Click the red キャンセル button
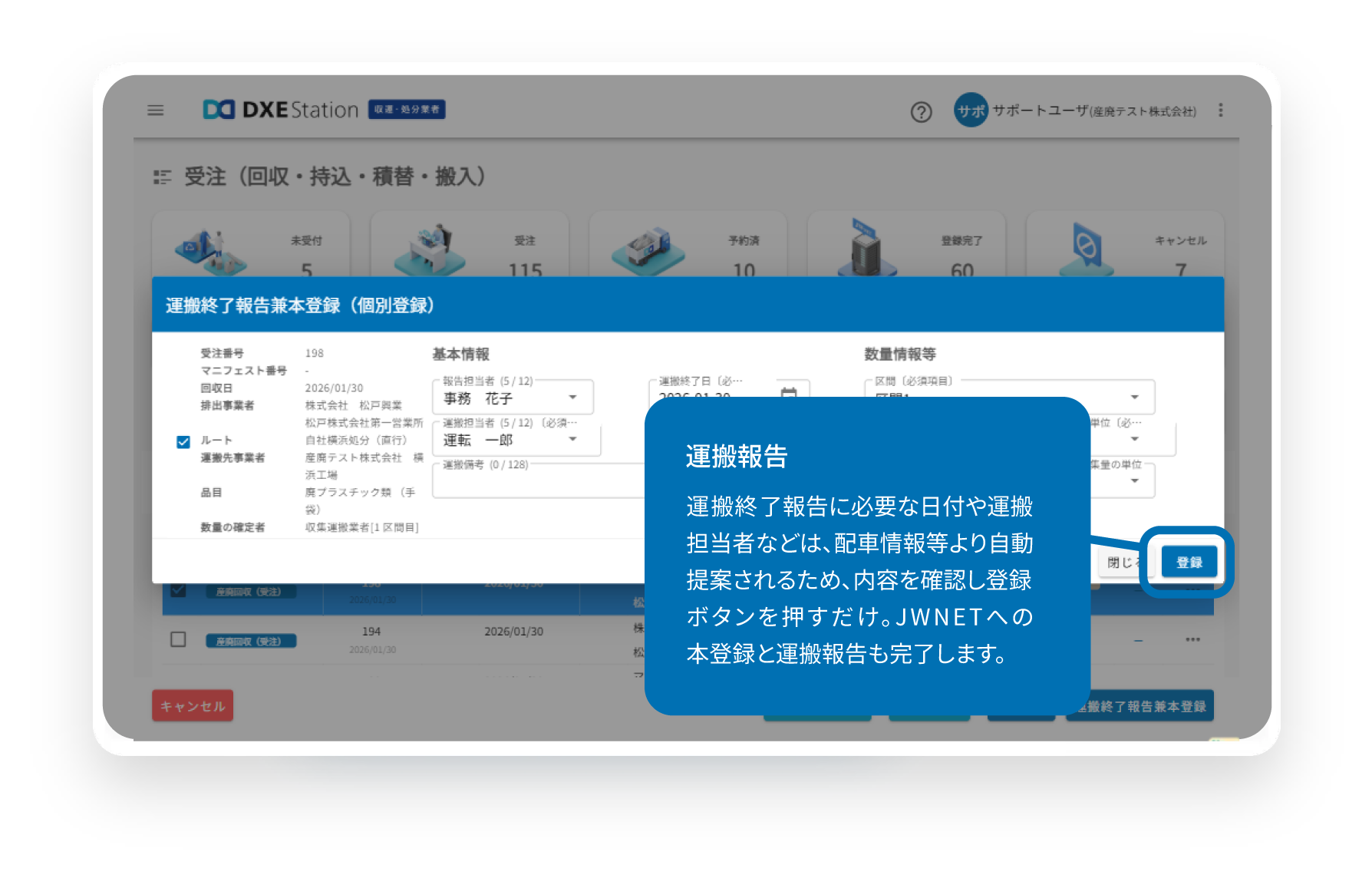Screen dimensions: 1372x878 (x=192, y=705)
